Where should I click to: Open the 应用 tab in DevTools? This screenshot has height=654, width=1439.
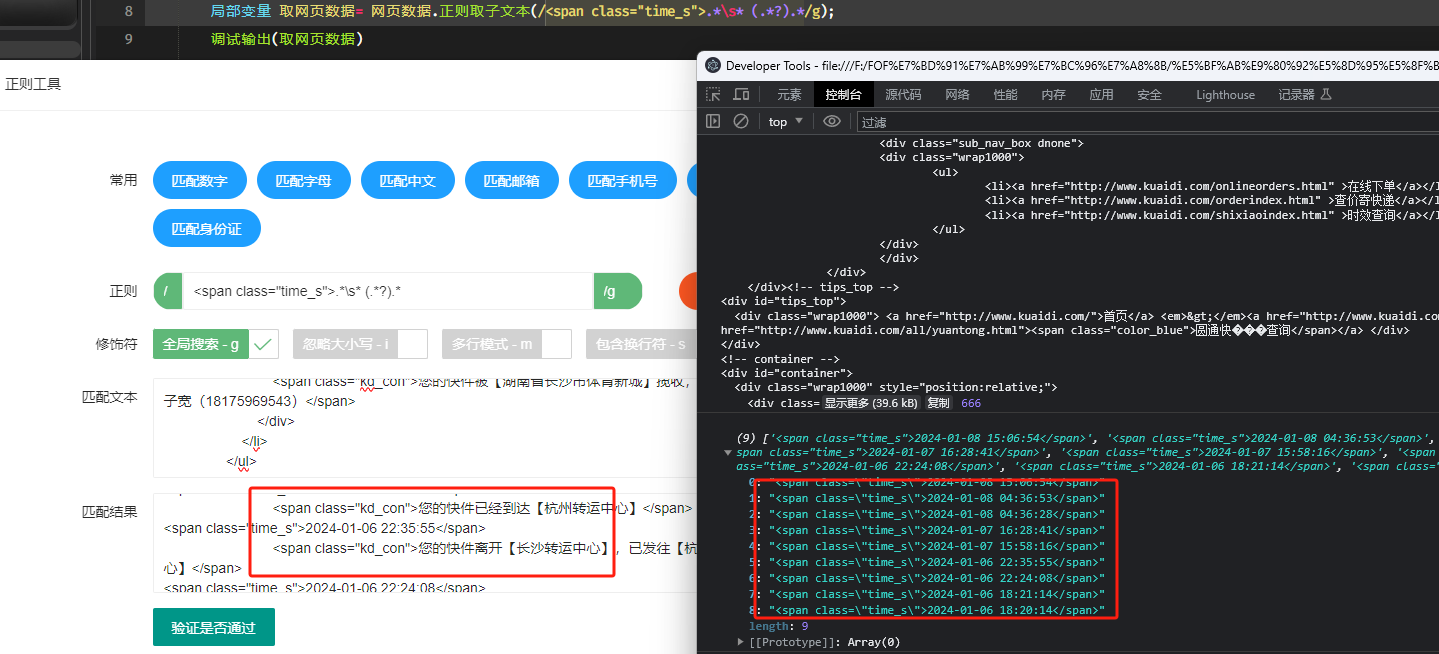(1101, 95)
